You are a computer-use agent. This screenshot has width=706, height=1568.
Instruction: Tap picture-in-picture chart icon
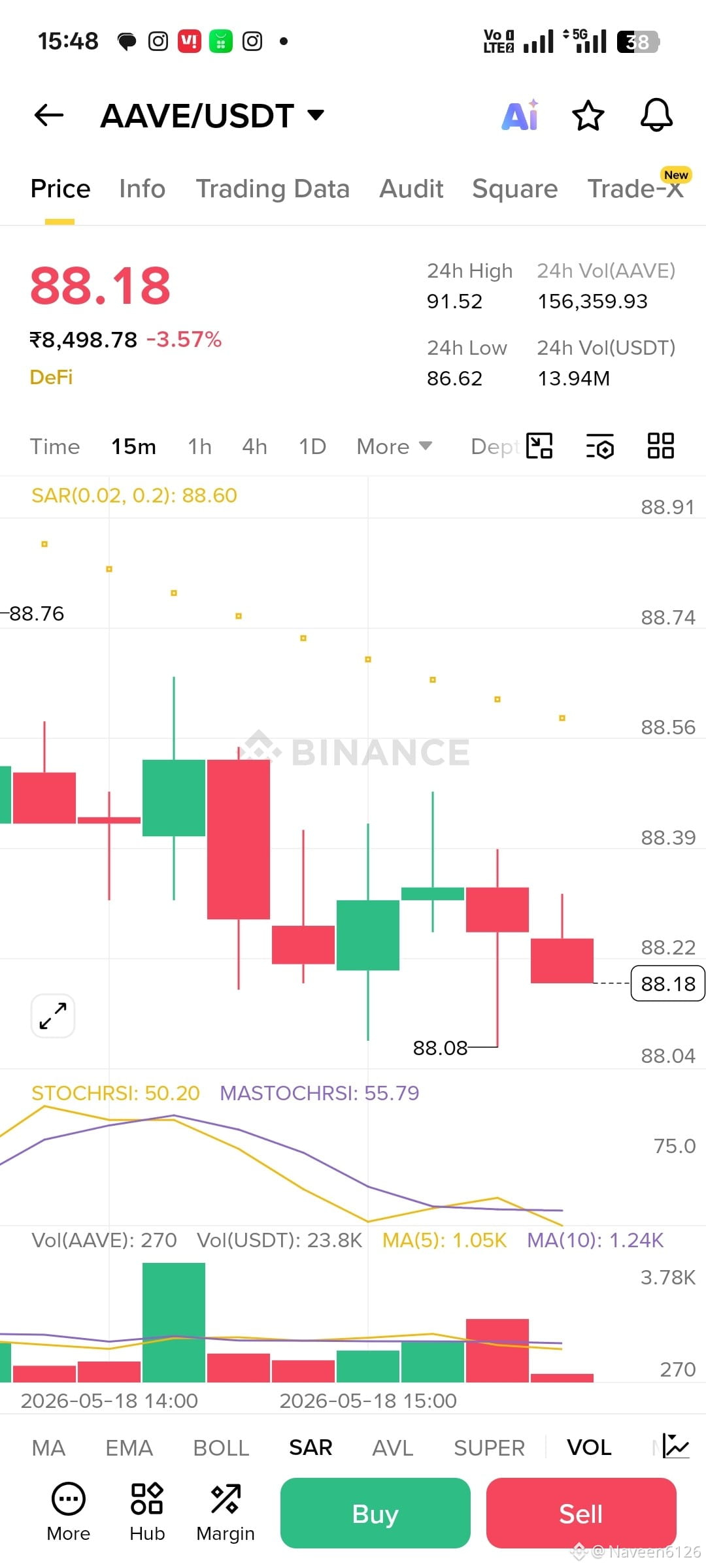(x=539, y=446)
